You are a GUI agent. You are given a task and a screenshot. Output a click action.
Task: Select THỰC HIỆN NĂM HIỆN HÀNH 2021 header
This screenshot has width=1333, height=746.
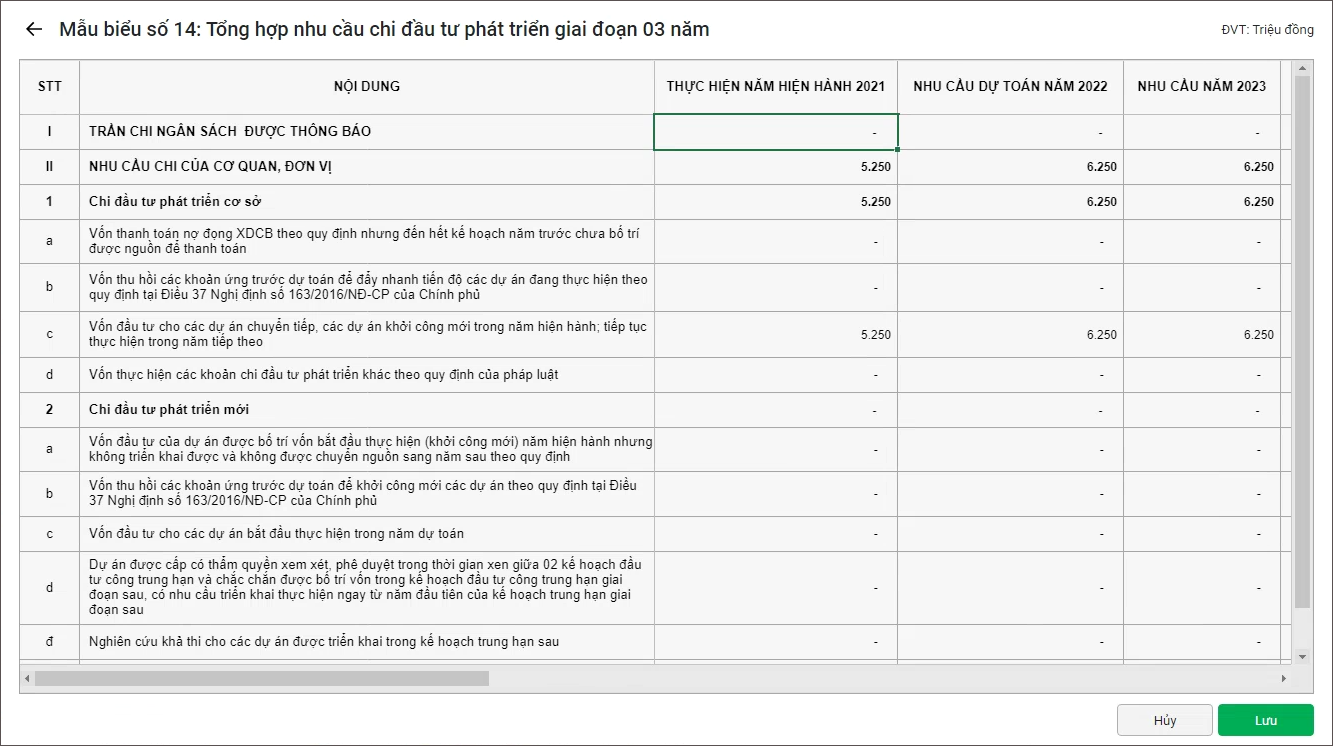tap(776, 87)
